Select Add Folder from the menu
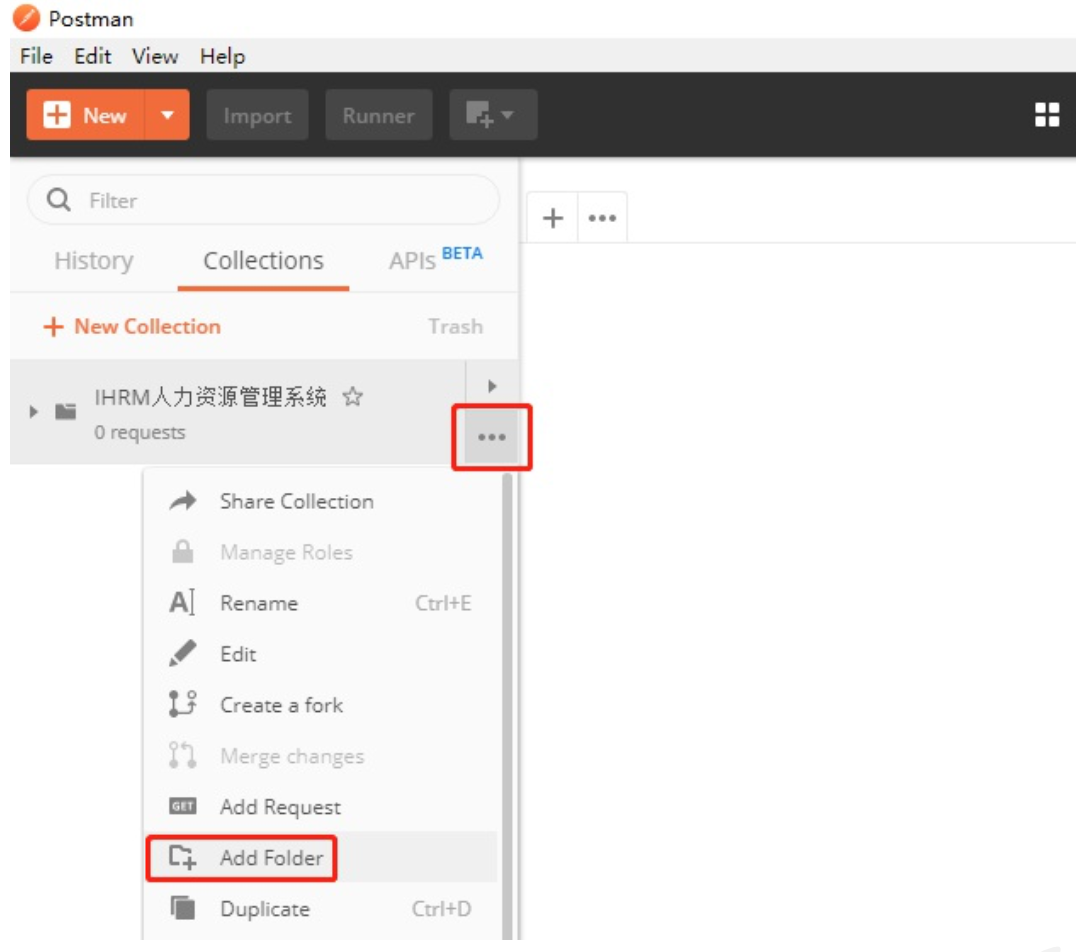This screenshot has width=1076, height=952. click(x=321, y=857)
